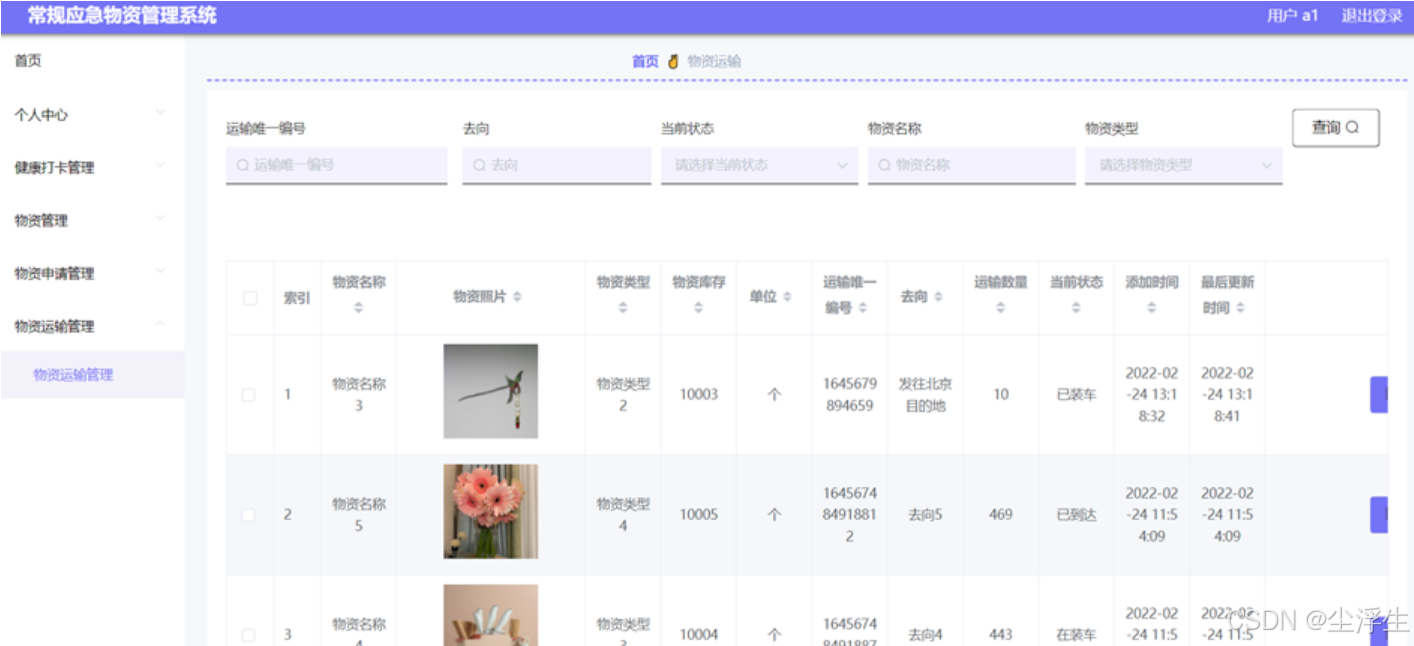Click 退出登录 to log out
Screen dimensions: 1414x646
[x=1371, y=15]
